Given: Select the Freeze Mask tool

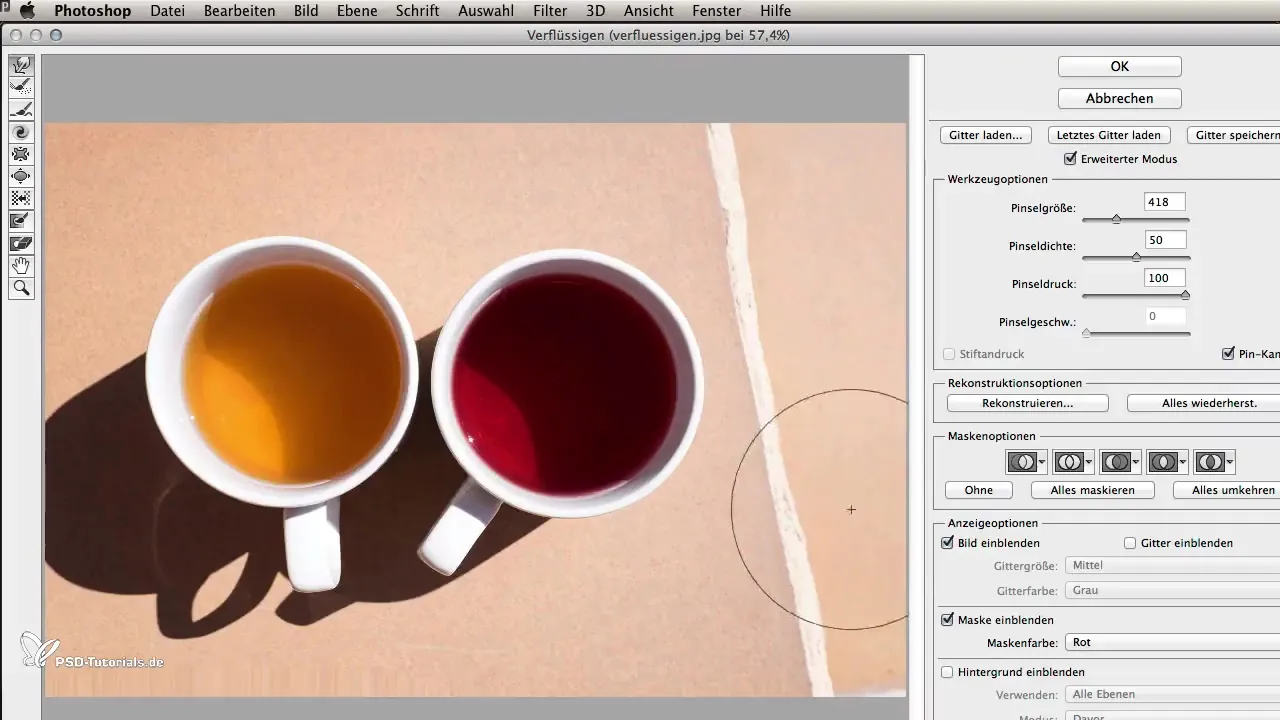Looking at the screenshot, I should [21, 221].
